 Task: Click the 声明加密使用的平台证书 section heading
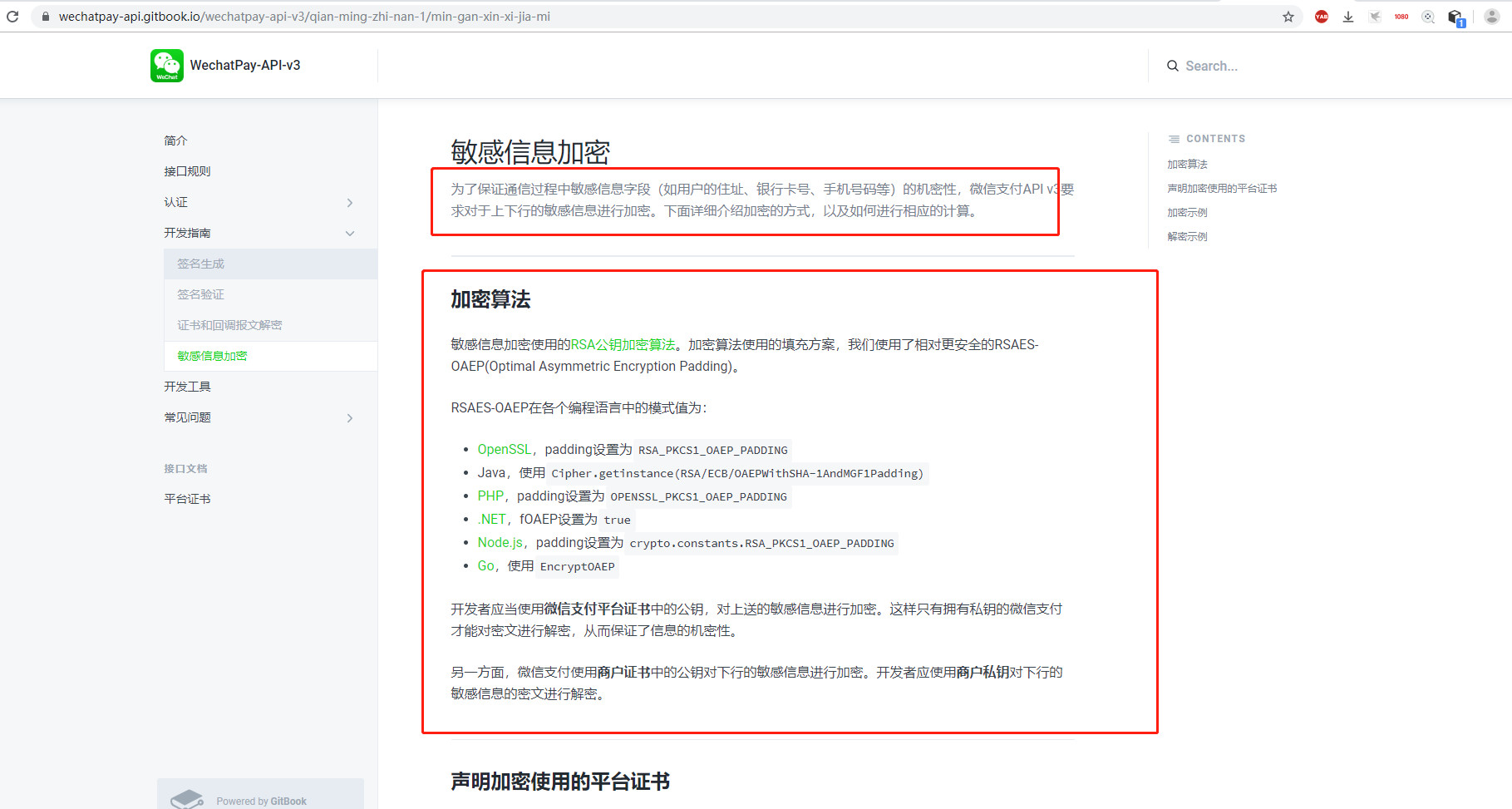[x=560, y=782]
